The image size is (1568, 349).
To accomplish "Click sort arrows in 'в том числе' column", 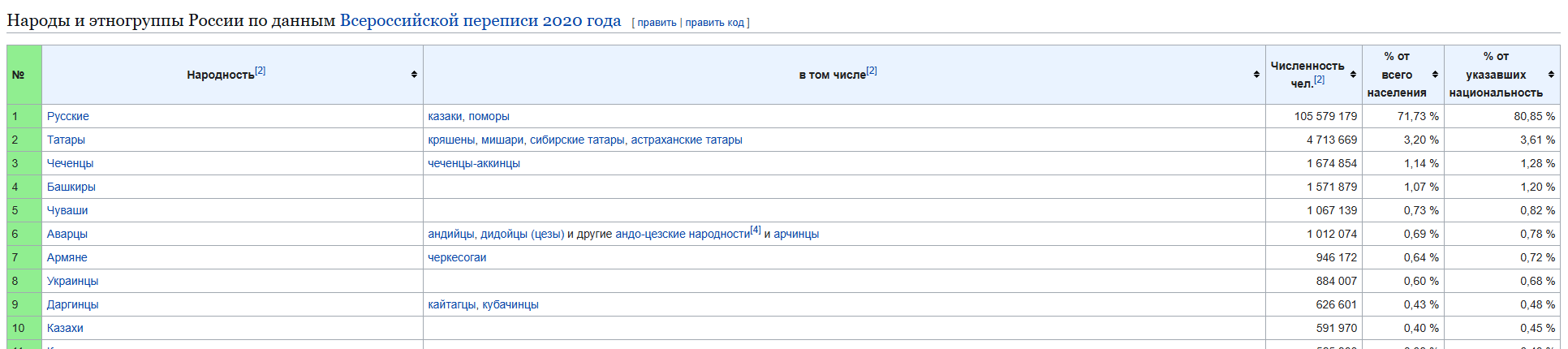I will [x=1256, y=75].
